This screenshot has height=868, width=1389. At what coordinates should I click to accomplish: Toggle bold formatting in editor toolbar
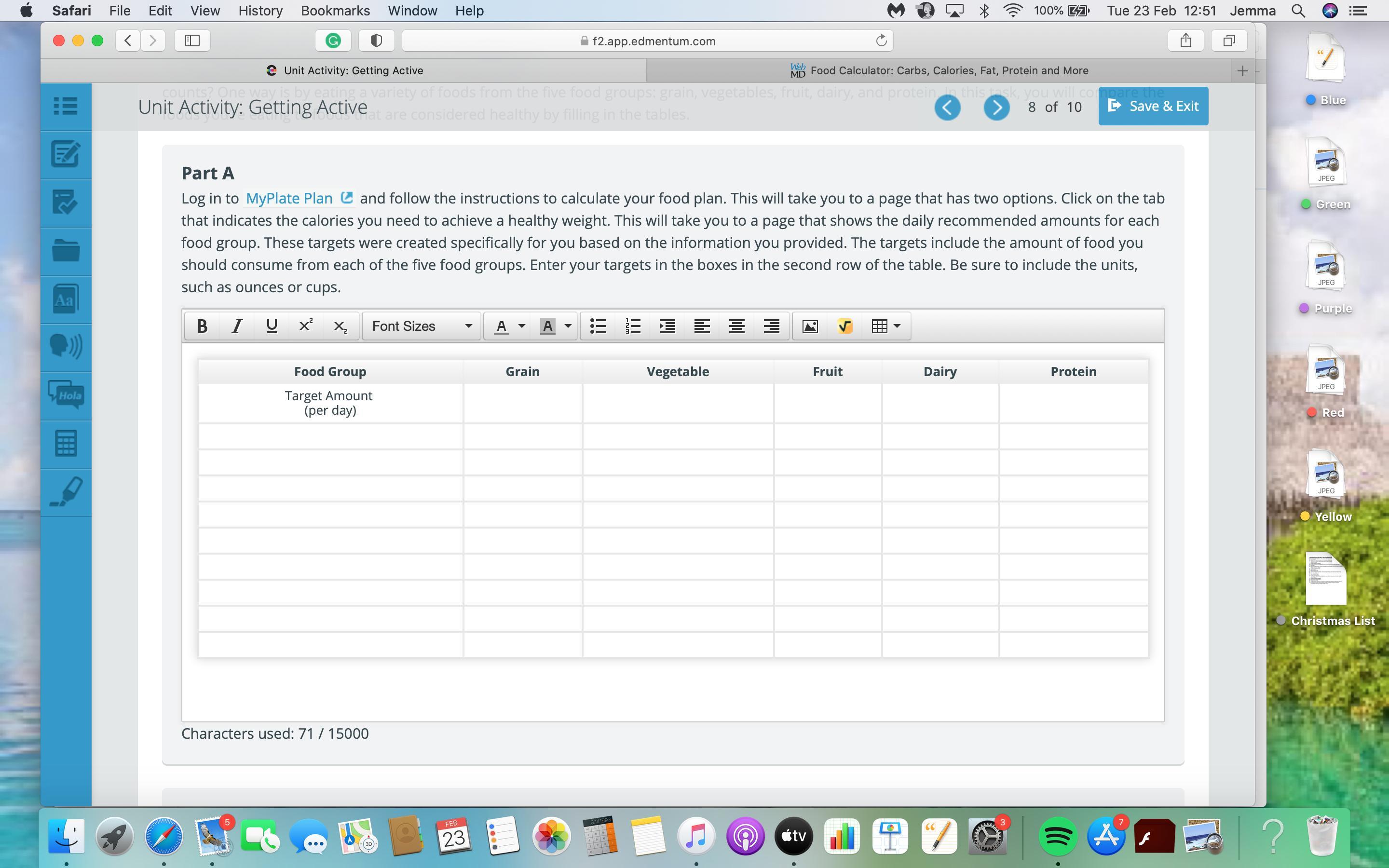click(202, 326)
